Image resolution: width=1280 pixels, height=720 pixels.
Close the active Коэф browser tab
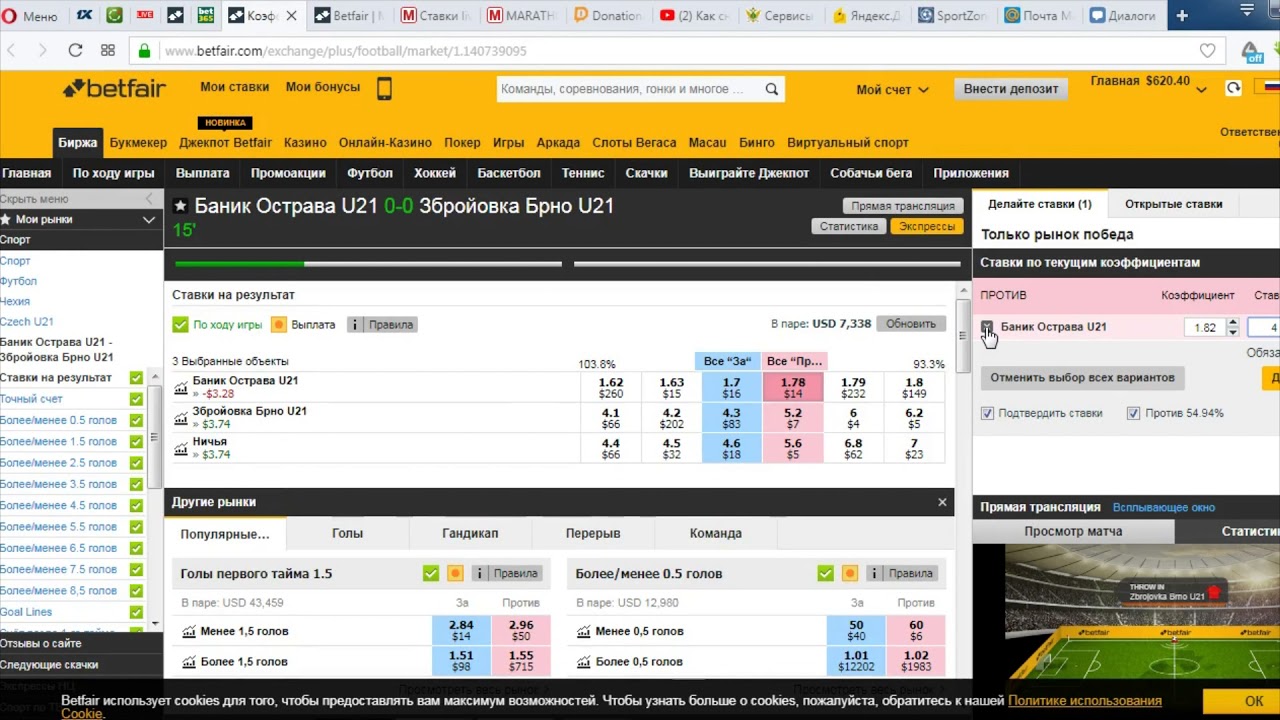(291, 16)
